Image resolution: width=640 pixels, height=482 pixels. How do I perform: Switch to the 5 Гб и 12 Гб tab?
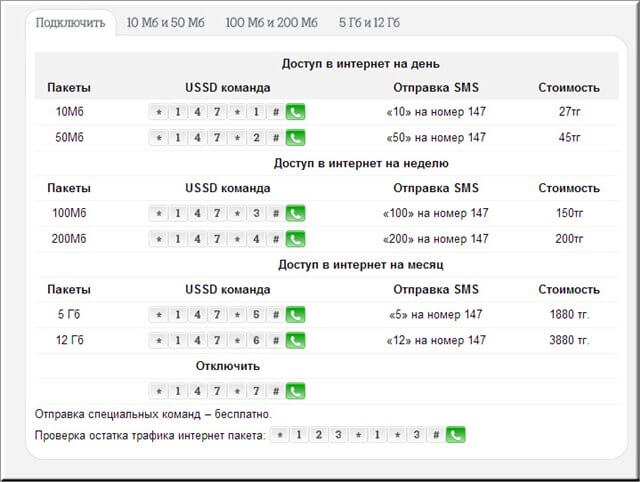pyautogui.click(x=369, y=22)
